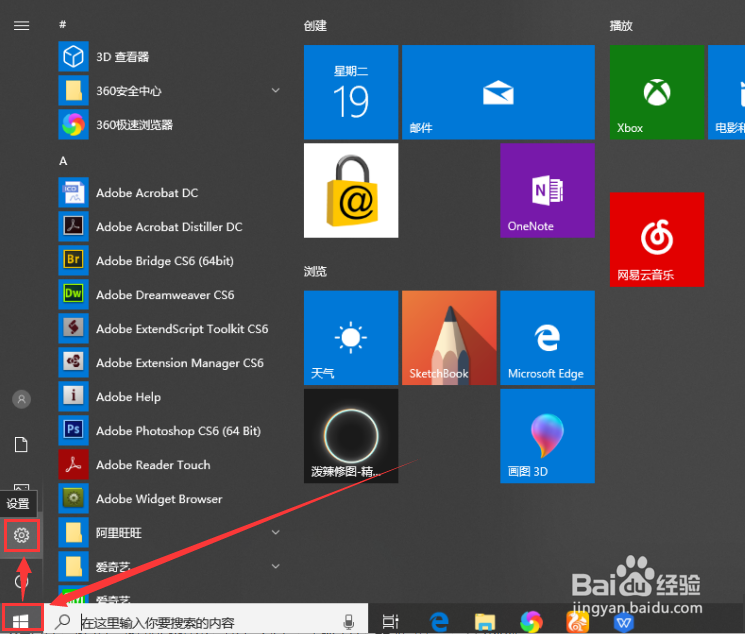The image size is (745, 634).
Task: Launch Adobe Photoshop CS6 (64 Bit)
Action: coord(169,431)
